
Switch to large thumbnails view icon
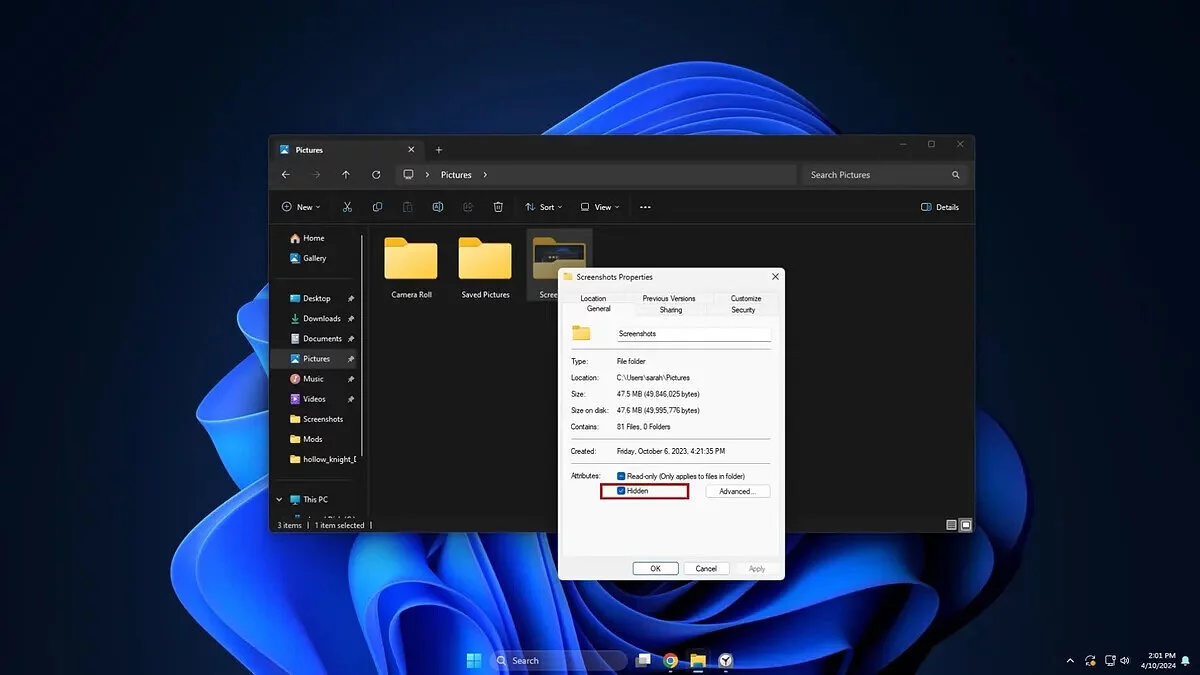(966, 525)
